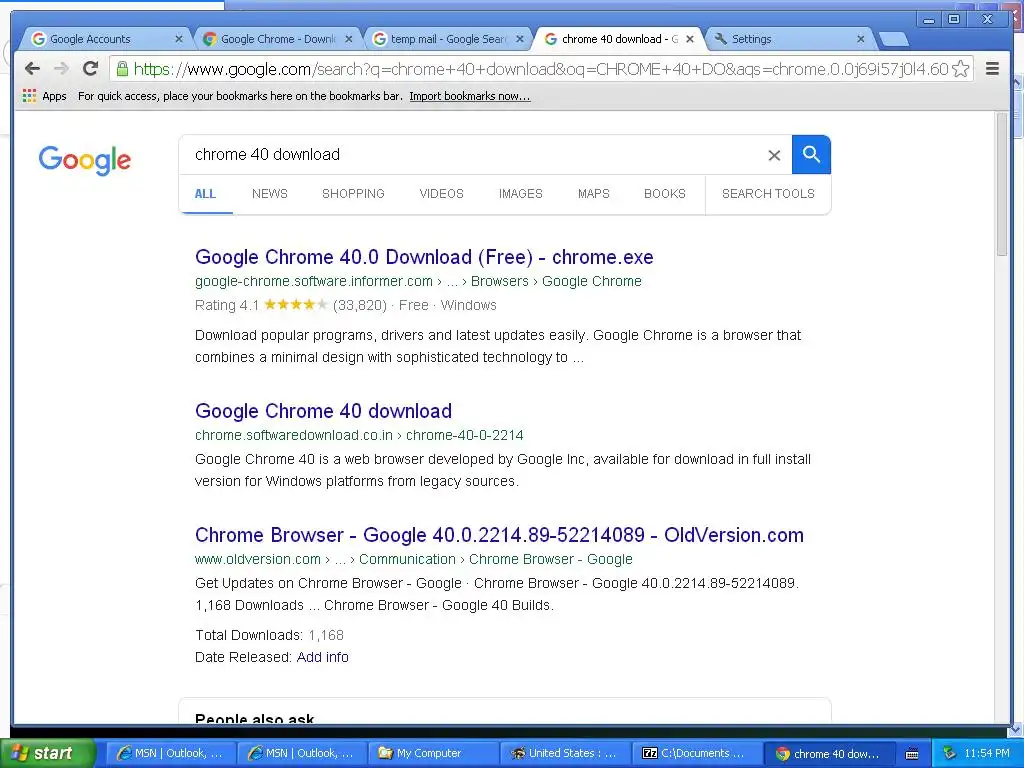Click Import bookmarks now link
The width and height of the screenshot is (1024, 768).
click(470, 96)
